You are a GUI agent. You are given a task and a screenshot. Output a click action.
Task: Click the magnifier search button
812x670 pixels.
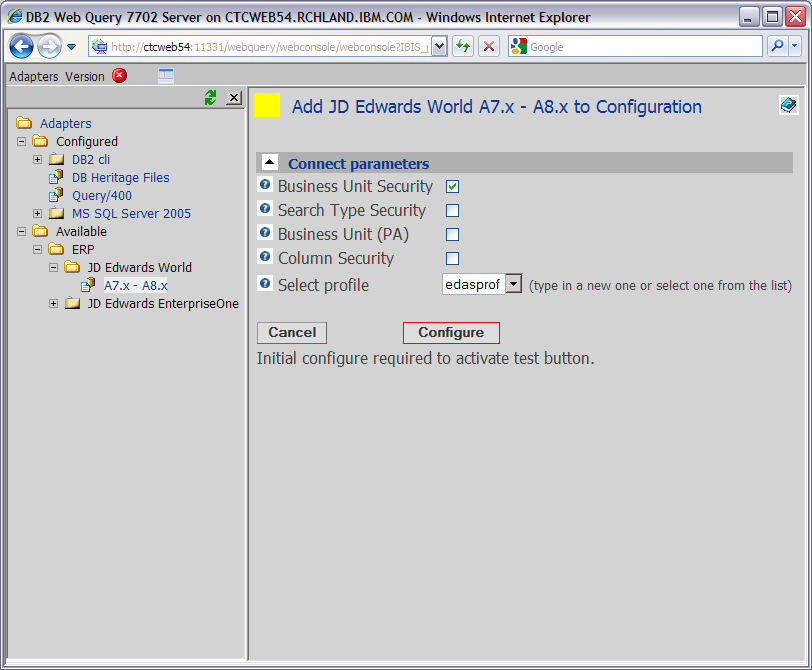(x=777, y=47)
